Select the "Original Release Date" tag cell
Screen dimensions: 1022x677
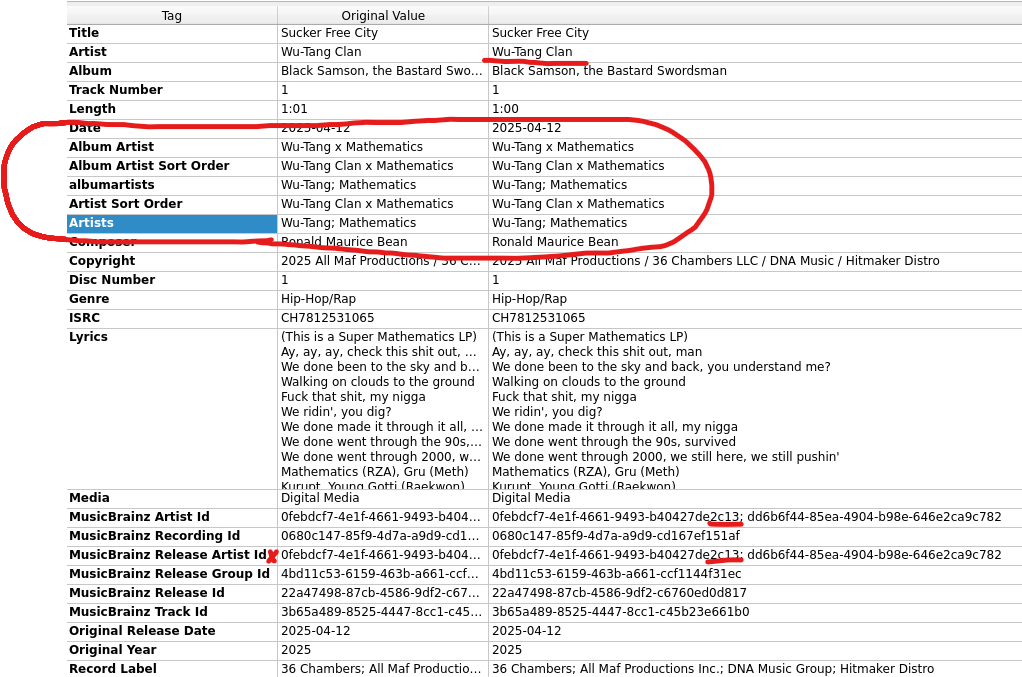pos(172,631)
